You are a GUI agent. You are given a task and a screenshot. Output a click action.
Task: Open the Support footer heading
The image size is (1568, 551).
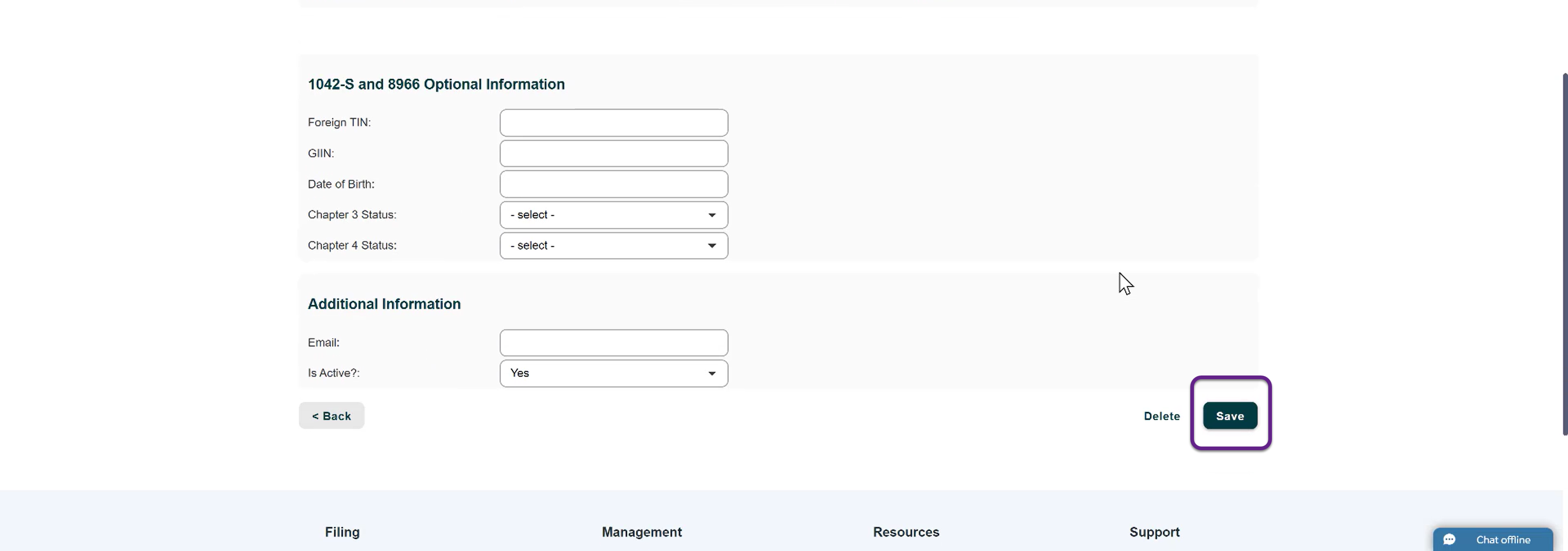(1154, 532)
